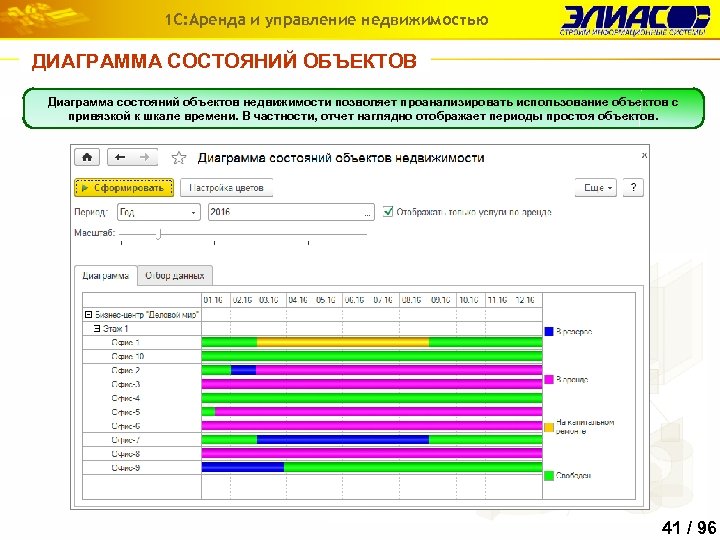Click the Масштаб slider handle
The image size is (720, 540).
(x=158, y=234)
